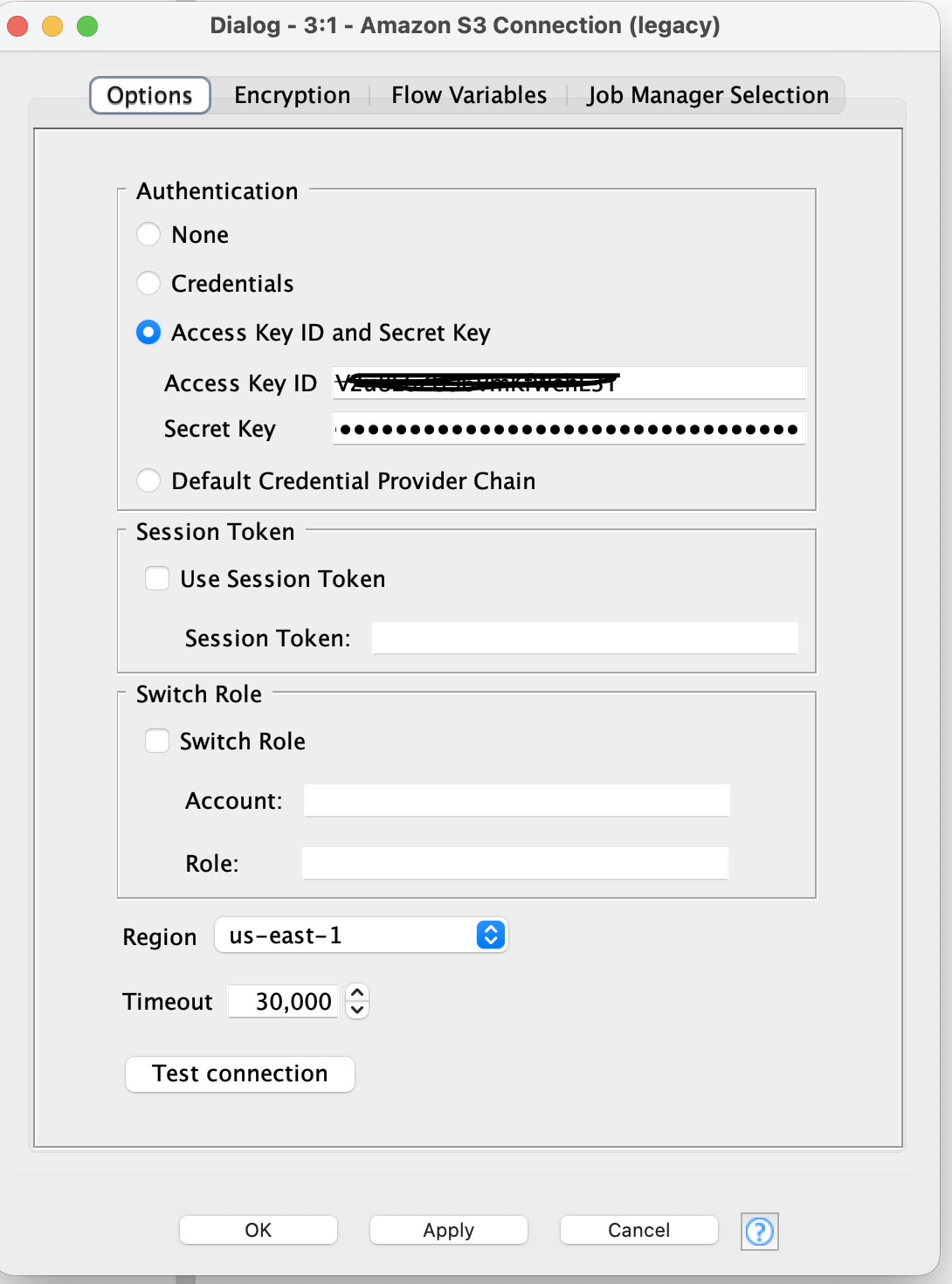952x1284 pixels.
Task: Cancel the dialog
Action: tap(638, 1230)
